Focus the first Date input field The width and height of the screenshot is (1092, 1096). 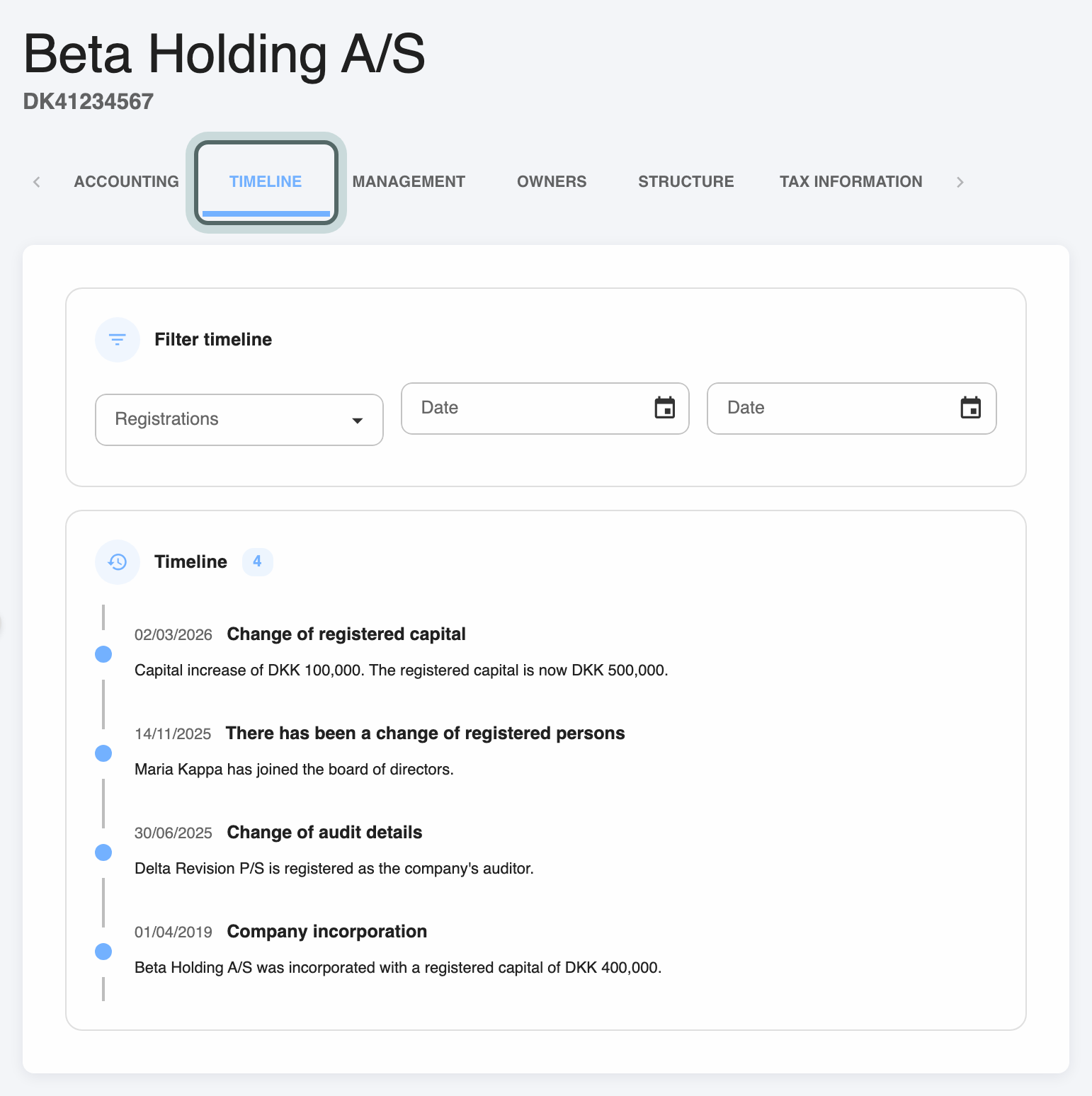point(545,409)
